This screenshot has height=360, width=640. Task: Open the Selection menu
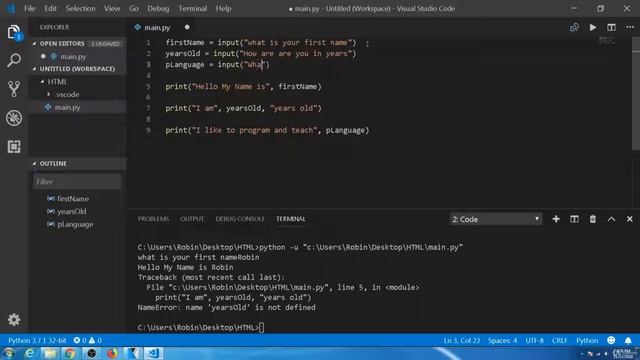tap(80, 9)
